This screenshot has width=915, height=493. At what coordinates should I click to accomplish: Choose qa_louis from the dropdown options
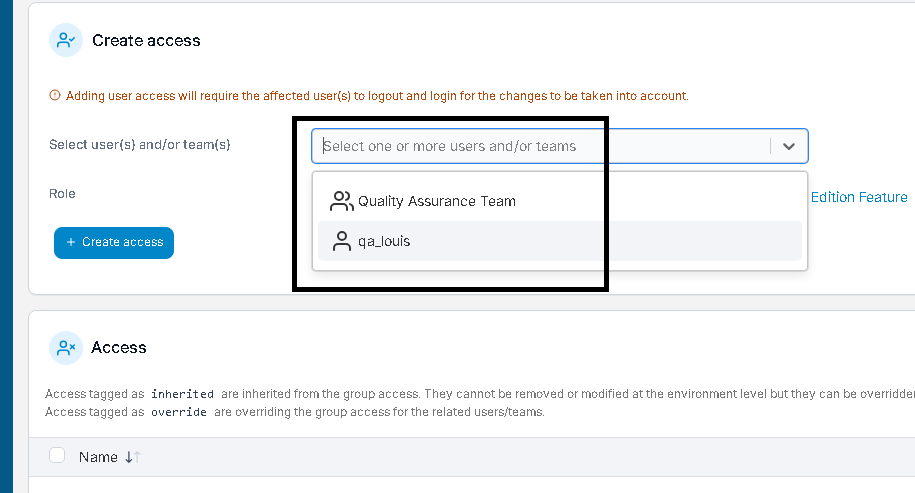click(560, 241)
